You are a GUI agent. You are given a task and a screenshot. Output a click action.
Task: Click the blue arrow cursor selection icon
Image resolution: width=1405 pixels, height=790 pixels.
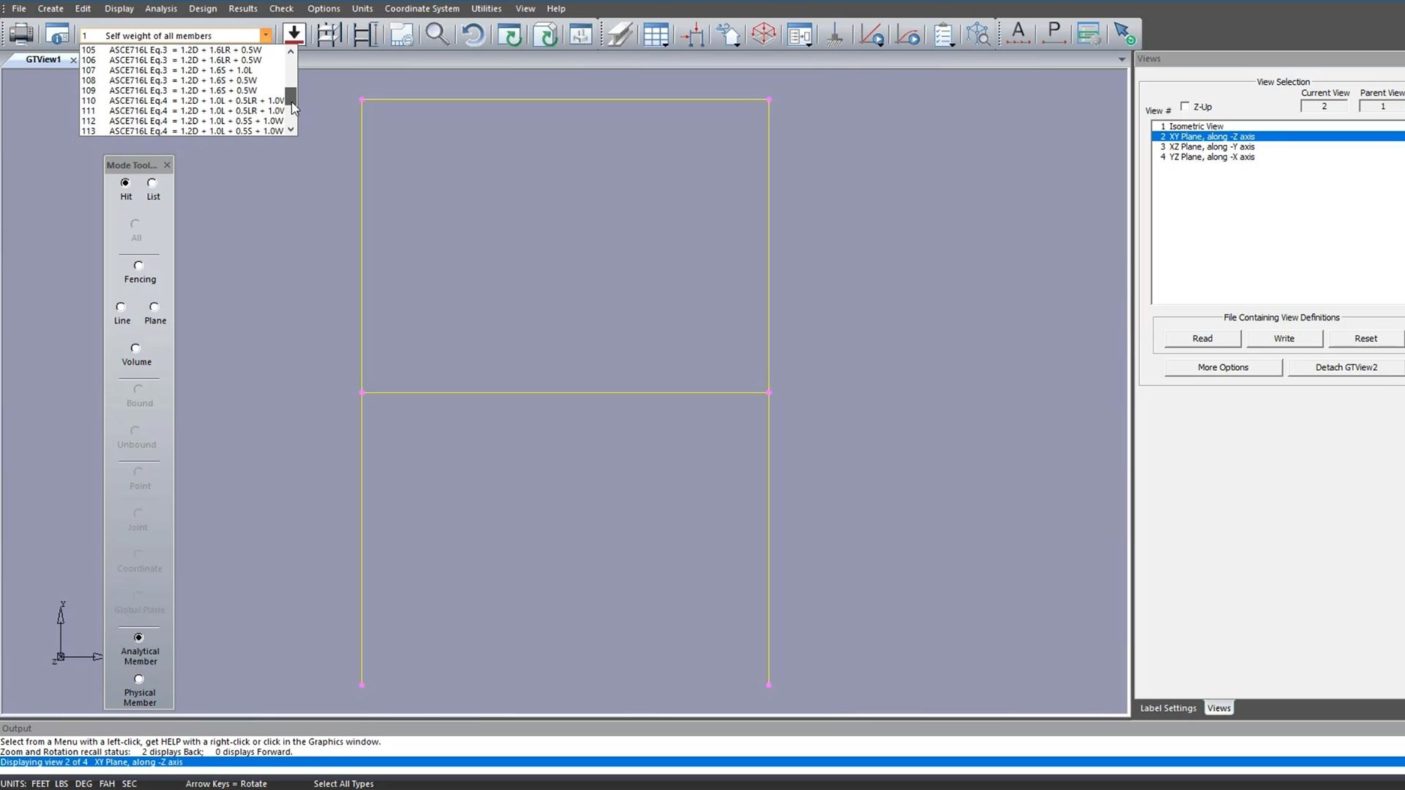[1124, 35]
